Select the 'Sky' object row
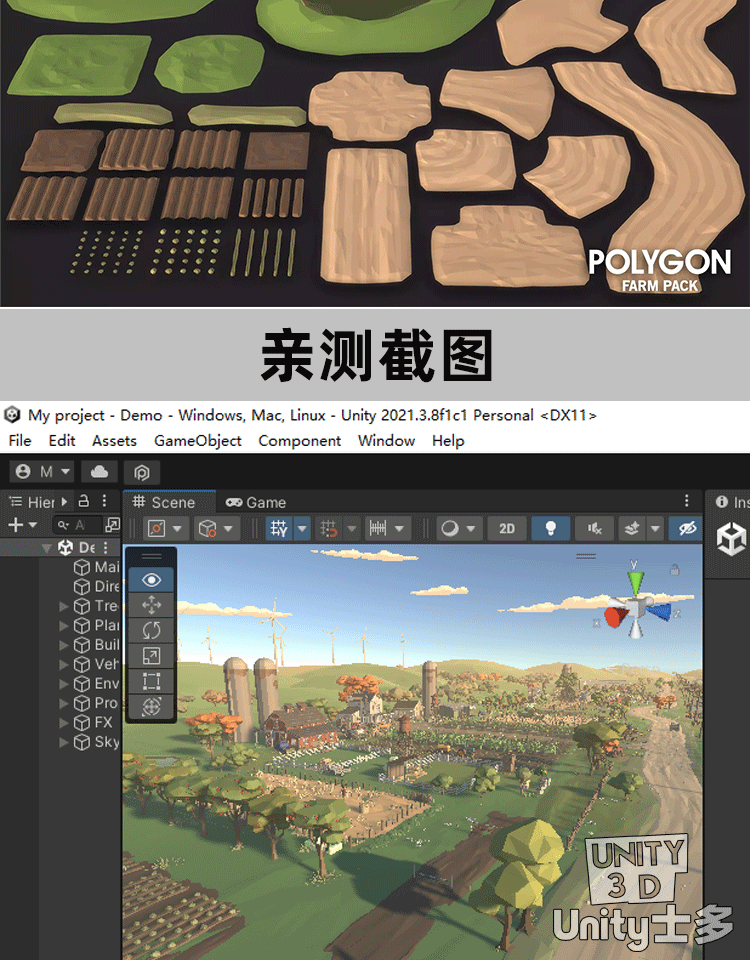 pos(96,742)
